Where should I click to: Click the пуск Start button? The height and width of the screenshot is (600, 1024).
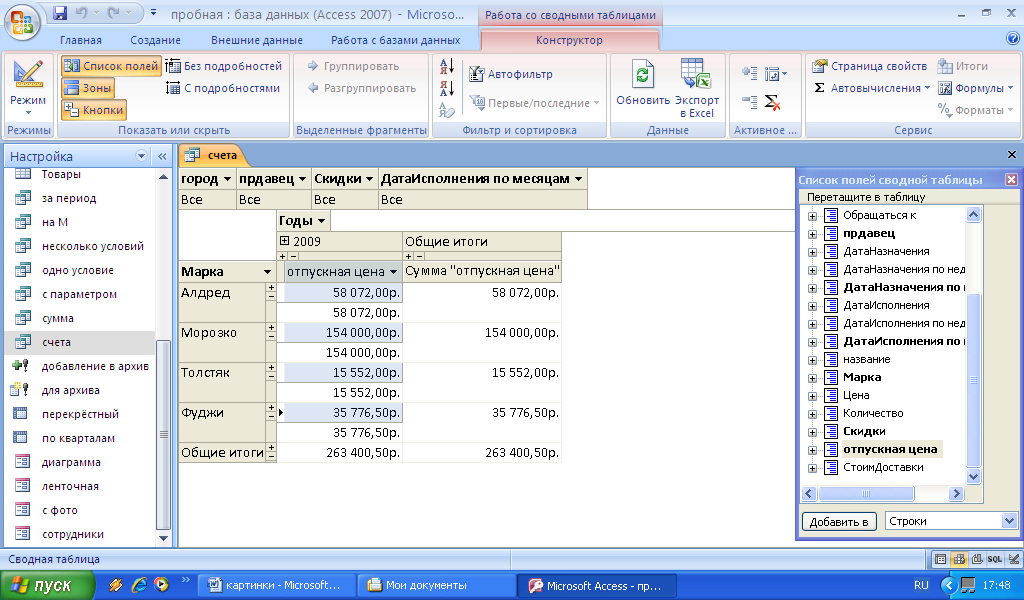click(47, 586)
